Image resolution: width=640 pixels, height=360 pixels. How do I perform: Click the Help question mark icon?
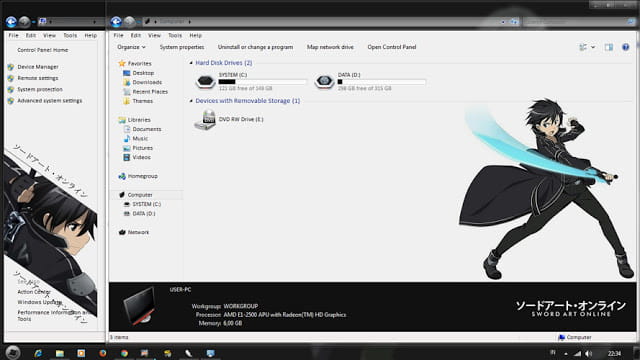[625, 47]
